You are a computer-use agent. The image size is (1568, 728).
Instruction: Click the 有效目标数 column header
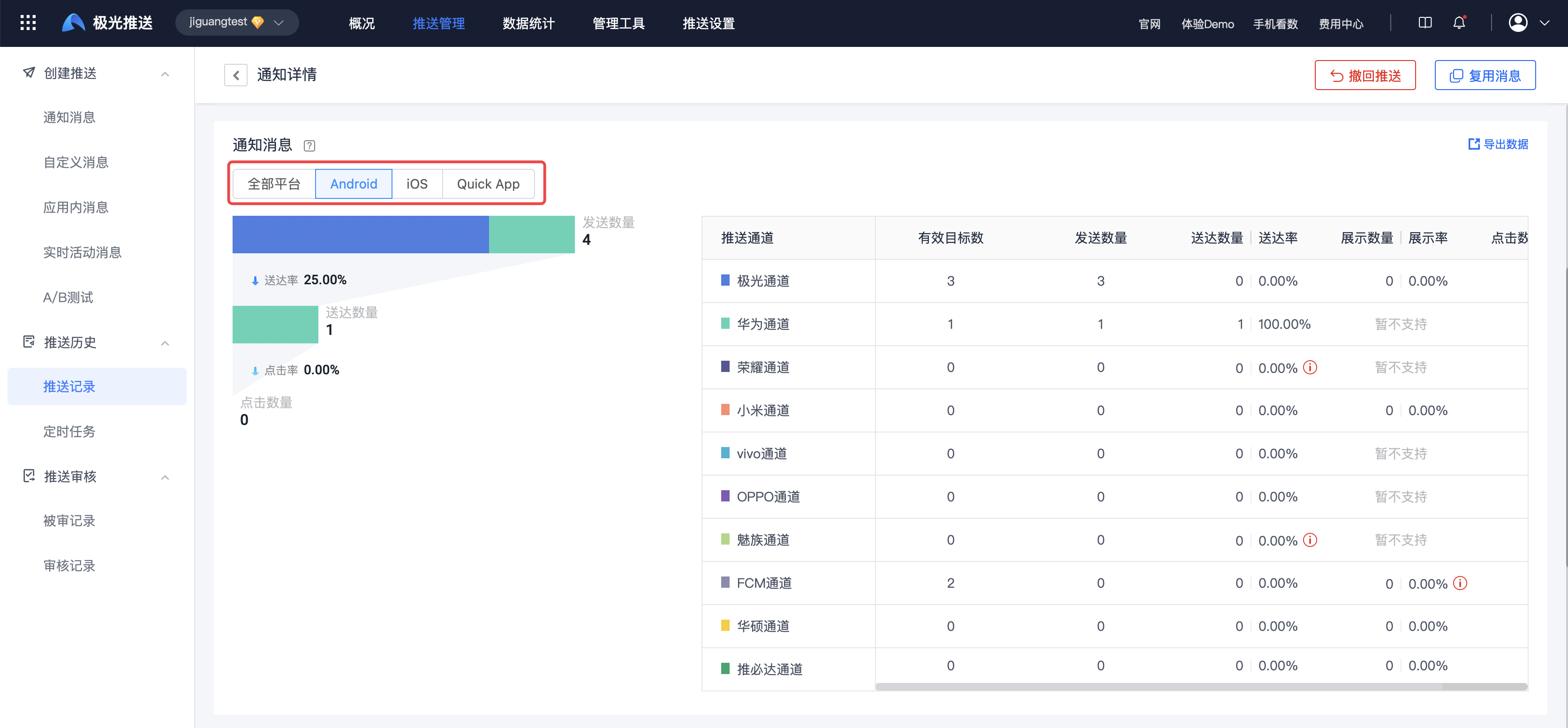pyautogui.click(x=950, y=238)
